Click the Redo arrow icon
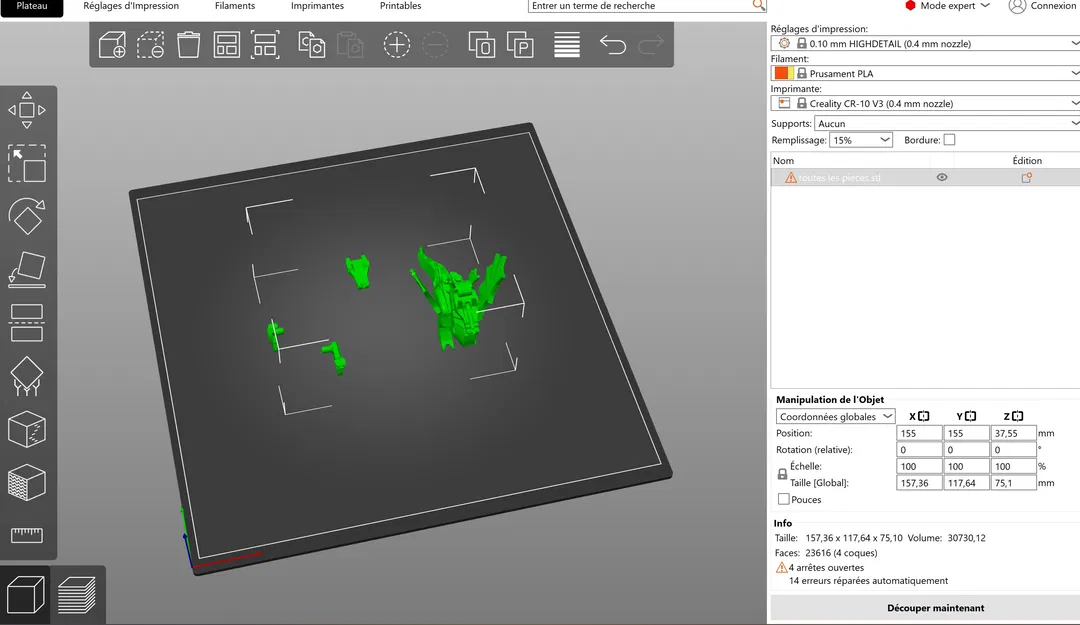The width and height of the screenshot is (1080, 625). (651, 45)
